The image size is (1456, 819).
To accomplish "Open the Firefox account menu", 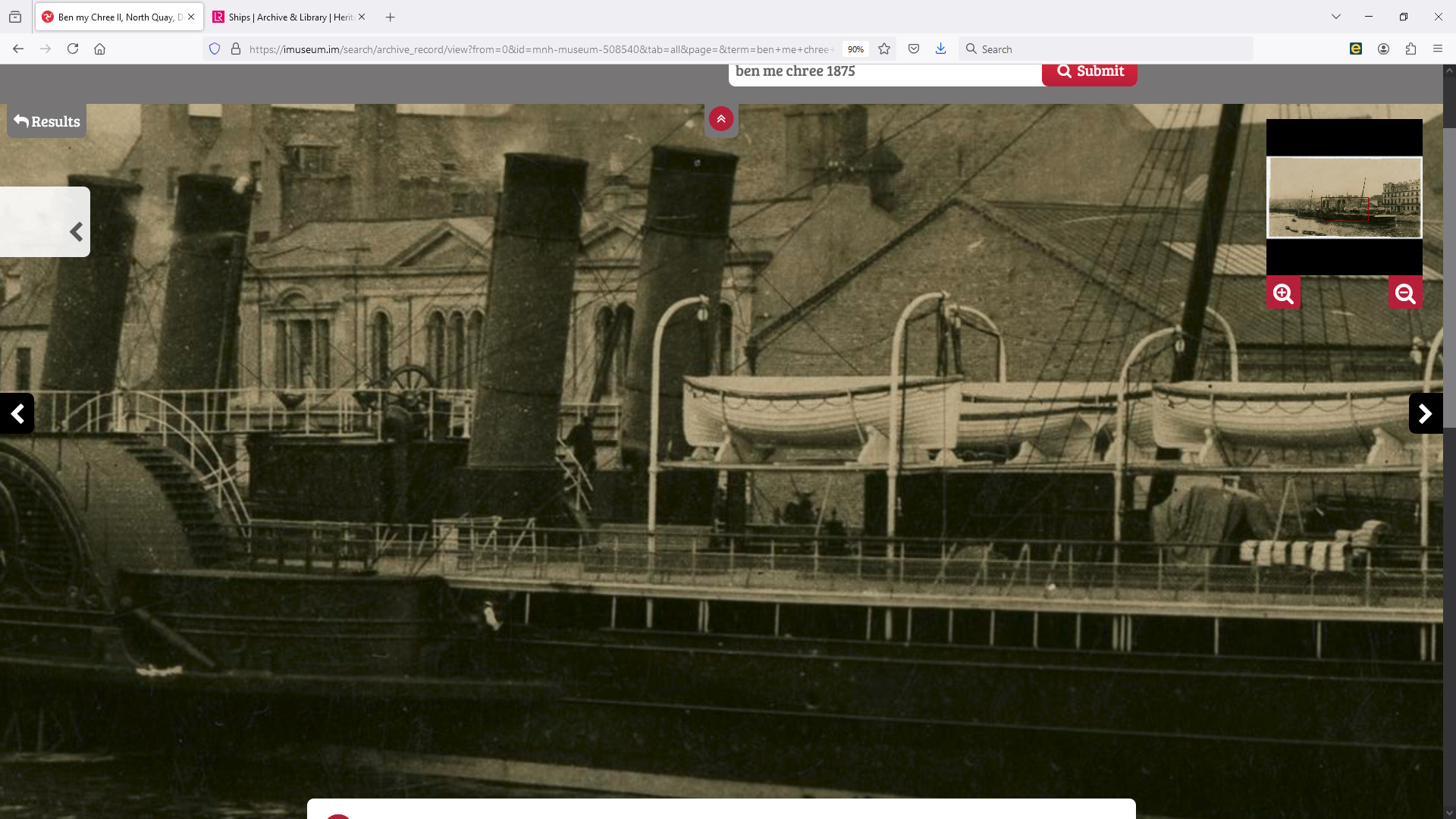I will click(x=1383, y=49).
